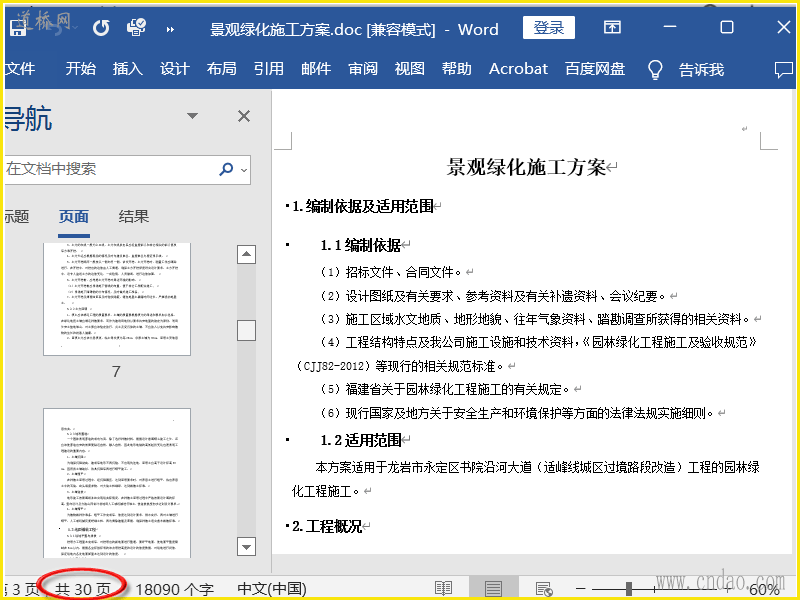Switch to Web Layout view icon
800x600 pixels.
point(544,588)
